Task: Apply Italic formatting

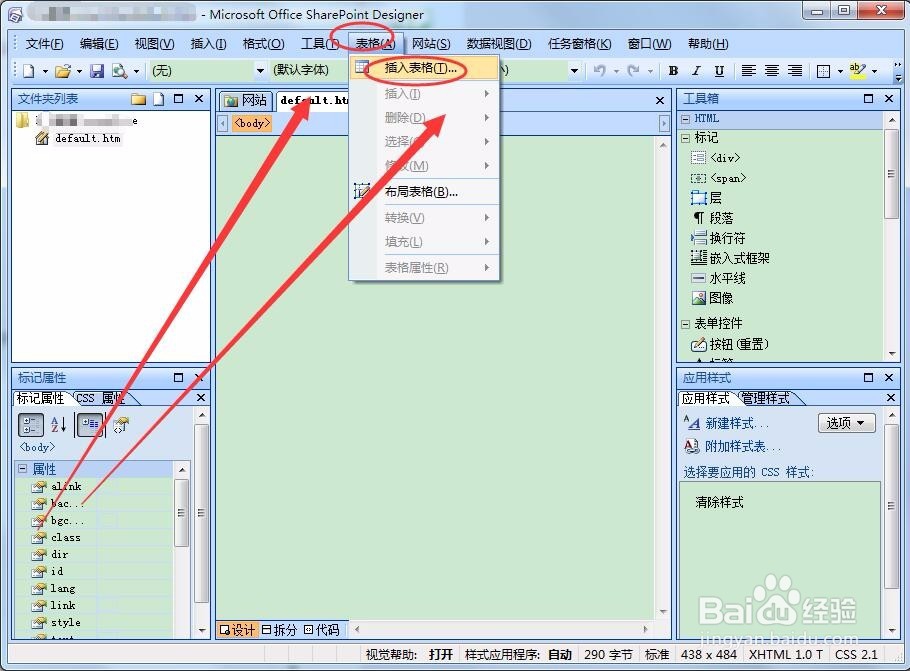Action: (x=696, y=71)
